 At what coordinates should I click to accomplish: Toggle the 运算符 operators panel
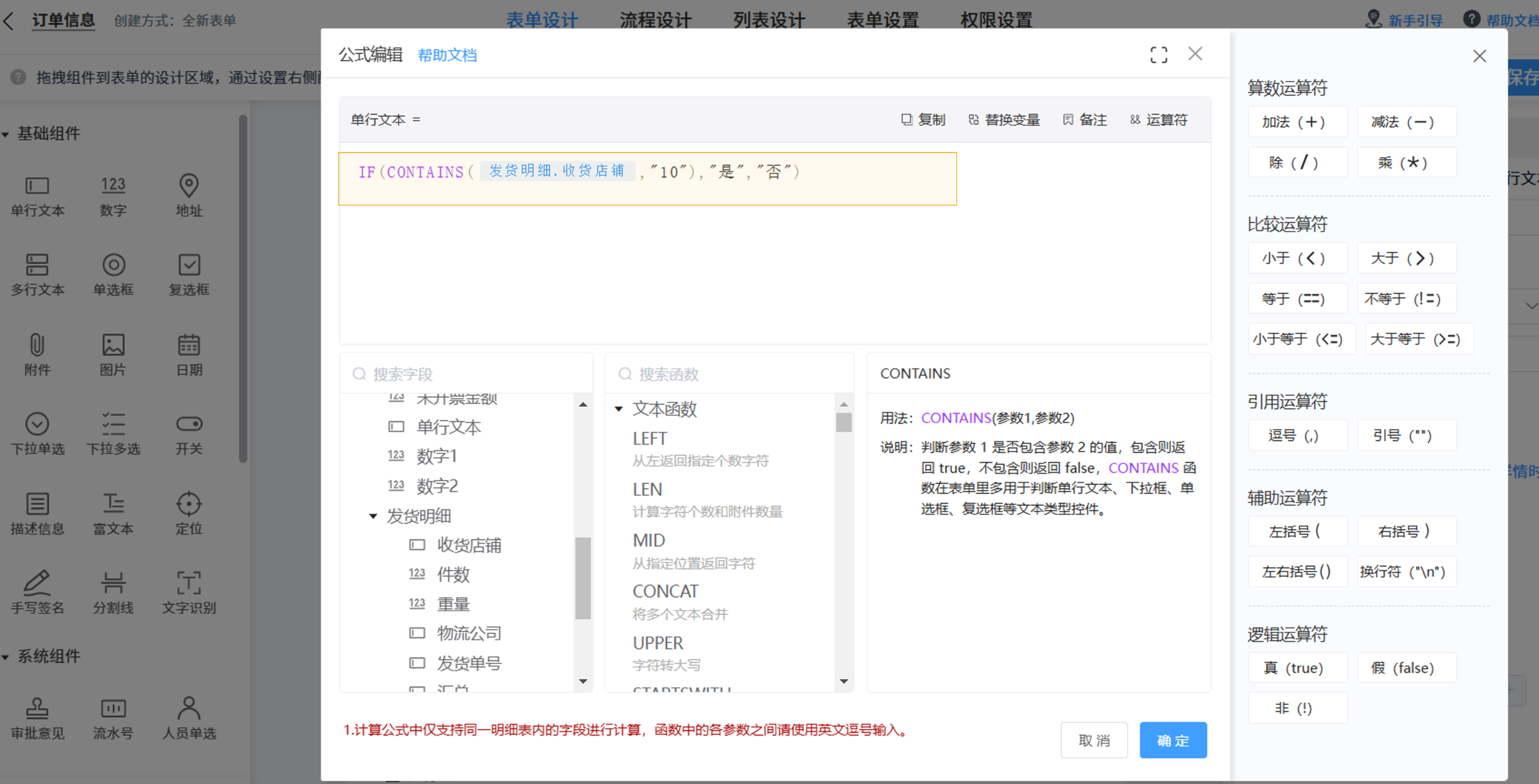coord(1159,120)
